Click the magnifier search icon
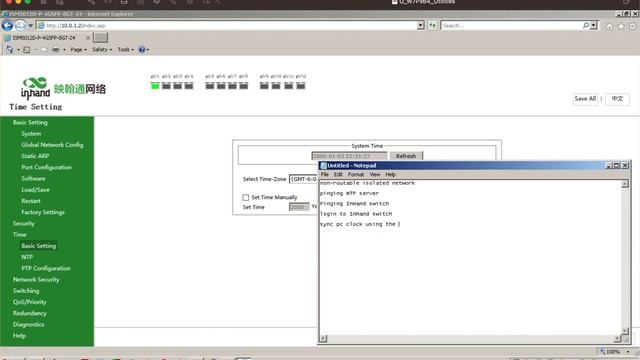 coord(586,25)
